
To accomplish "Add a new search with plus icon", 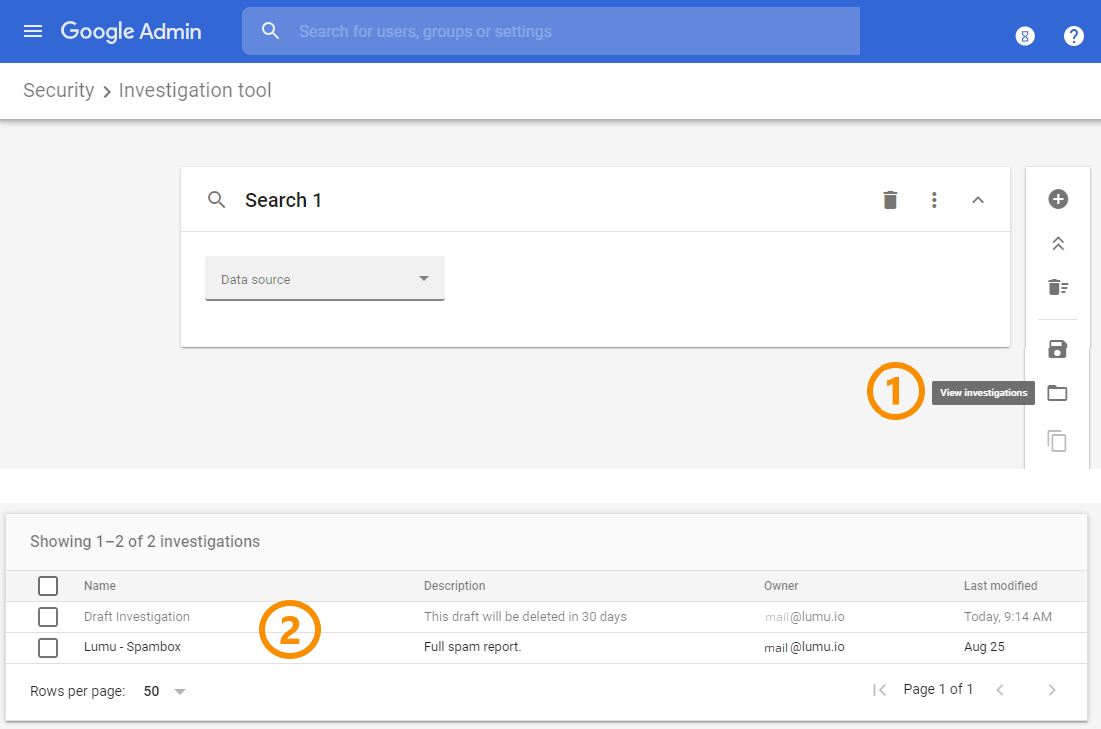I will tap(1057, 199).
